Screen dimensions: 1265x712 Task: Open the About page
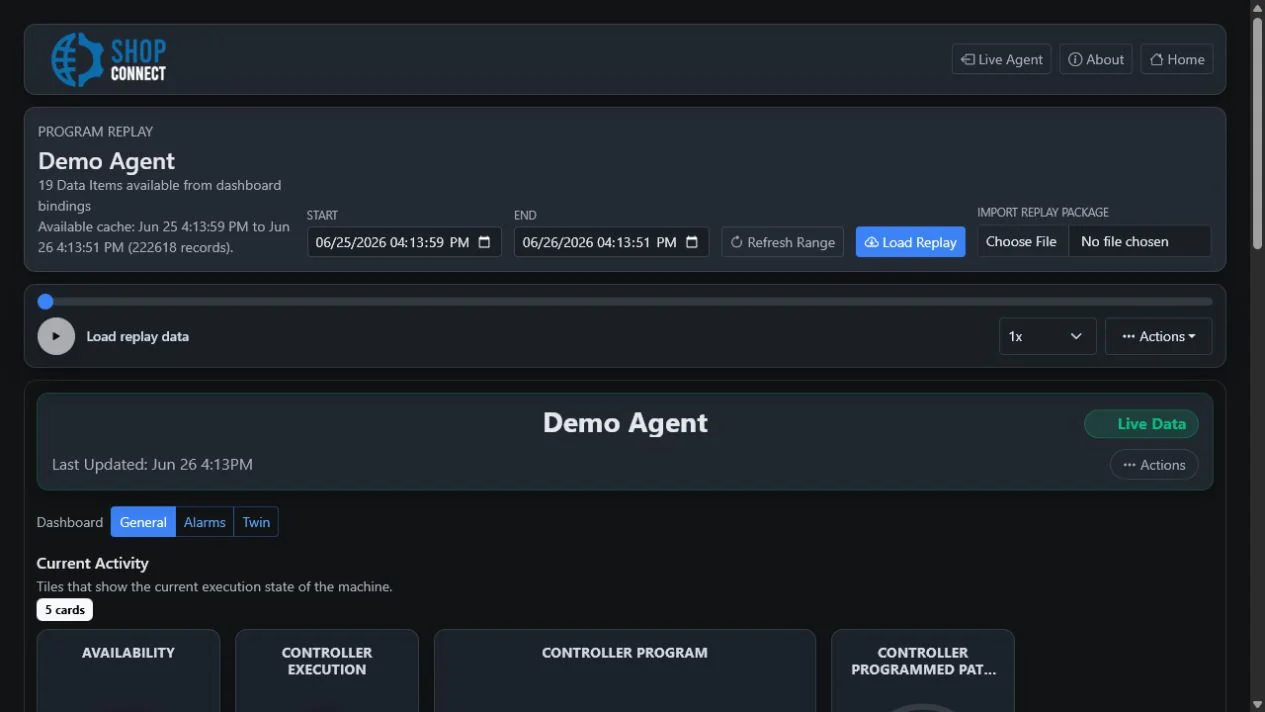(x=1095, y=59)
